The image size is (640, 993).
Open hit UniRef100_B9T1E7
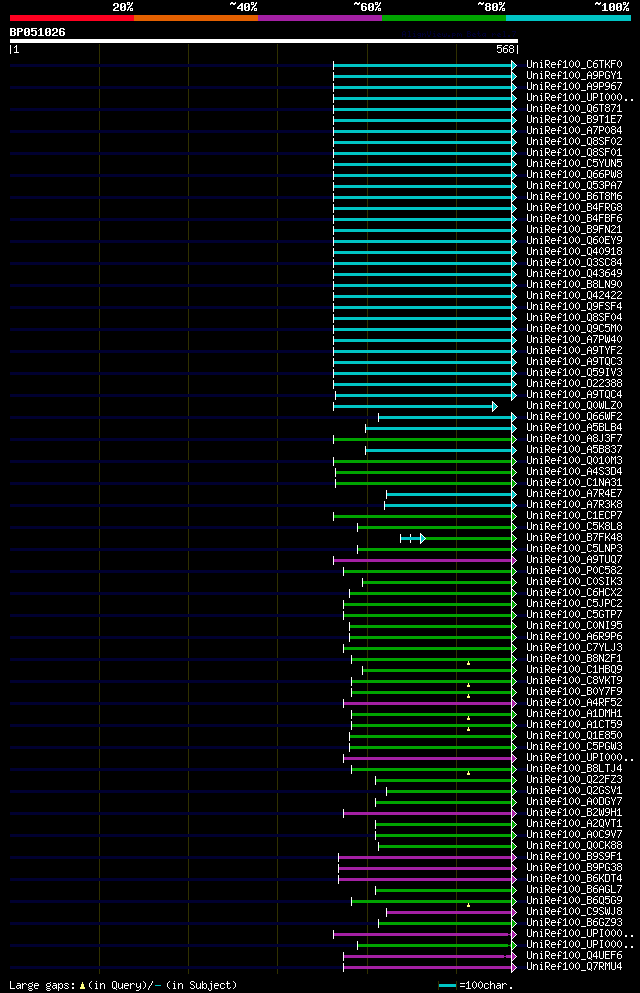(x=574, y=119)
